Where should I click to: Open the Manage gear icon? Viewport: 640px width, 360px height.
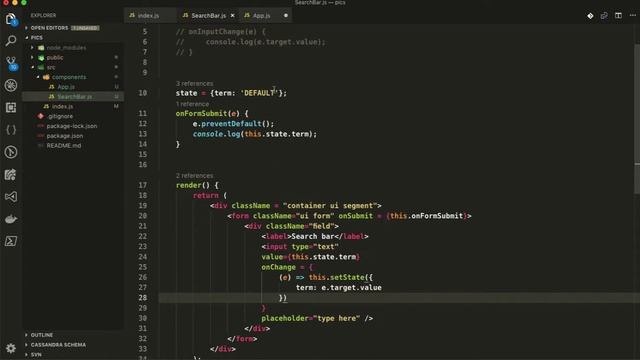11,348
